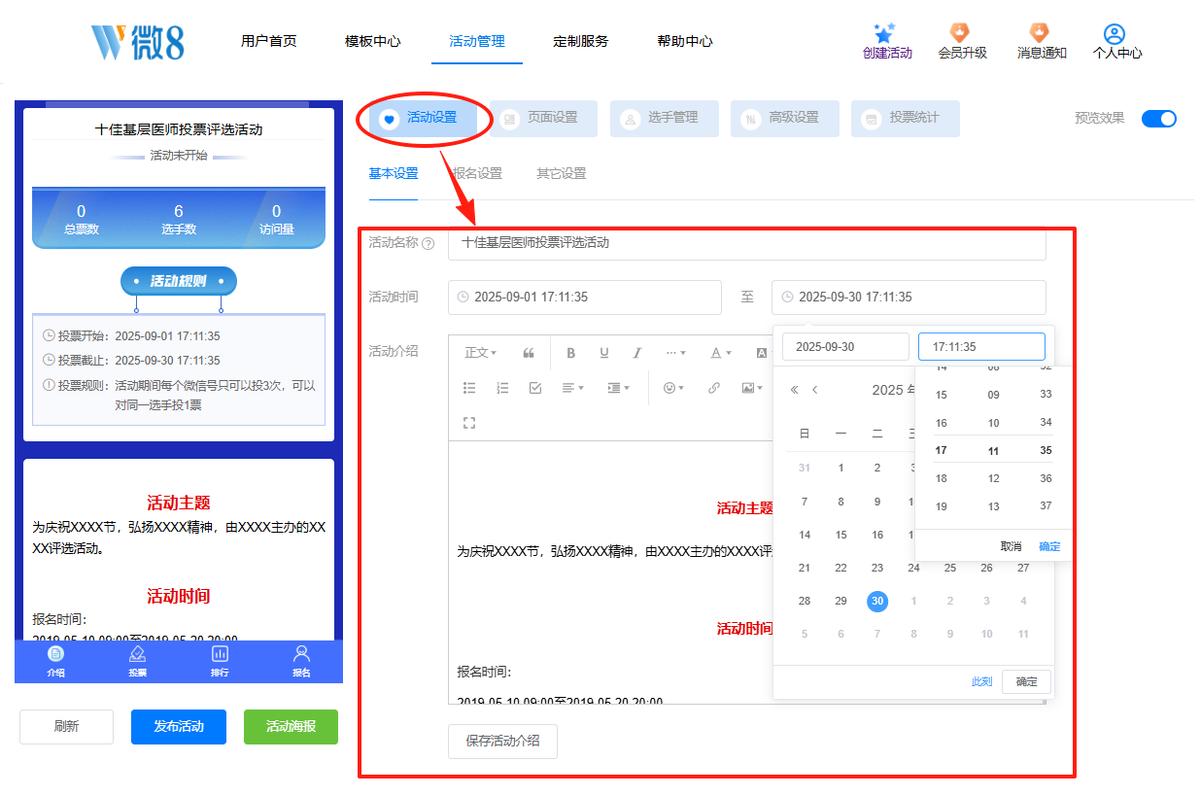Open the 页面设置 section tab
The width and height of the screenshot is (1200, 802).
[544, 118]
